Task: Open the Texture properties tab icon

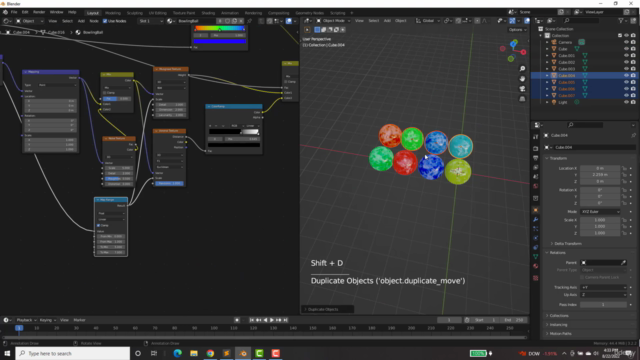Action: click(x=536, y=278)
